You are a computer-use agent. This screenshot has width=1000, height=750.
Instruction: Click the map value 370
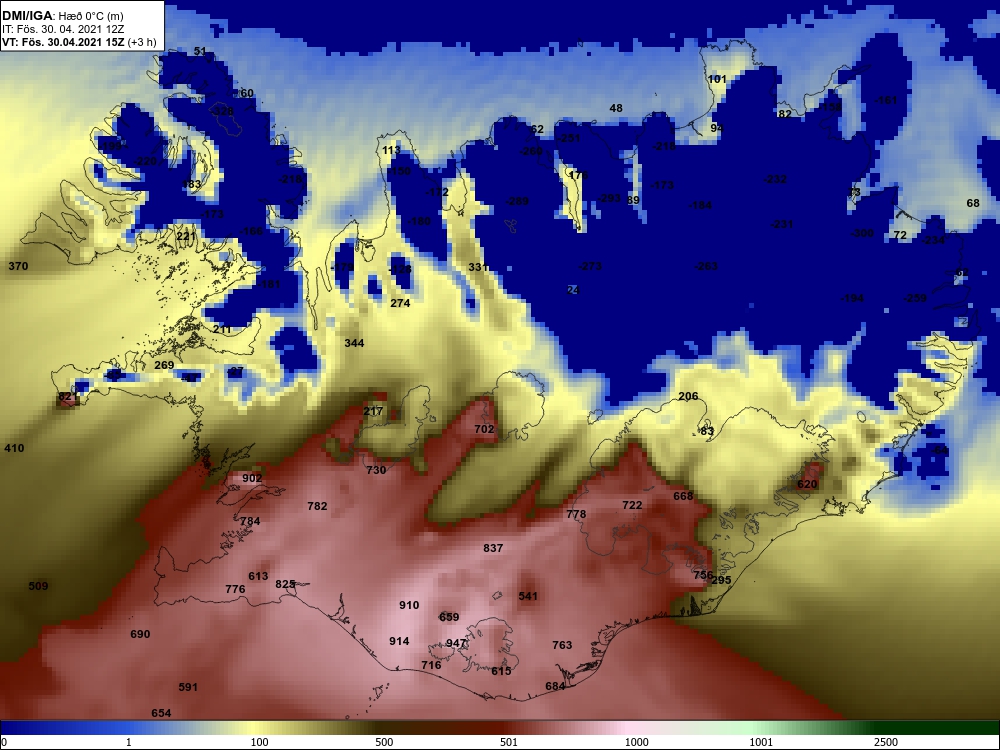pyautogui.click(x=18, y=267)
